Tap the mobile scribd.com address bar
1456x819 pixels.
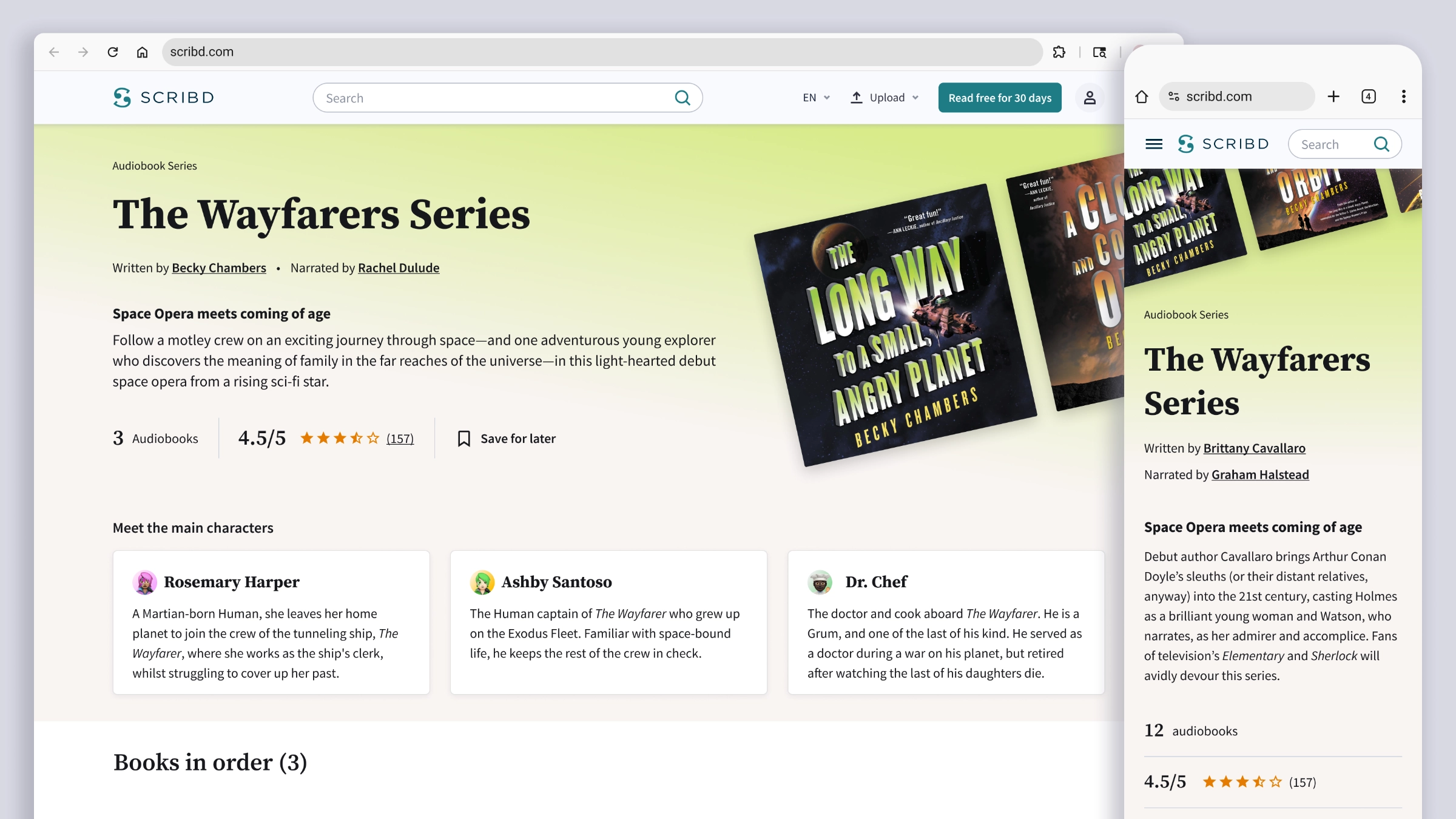[x=1236, y=96]
